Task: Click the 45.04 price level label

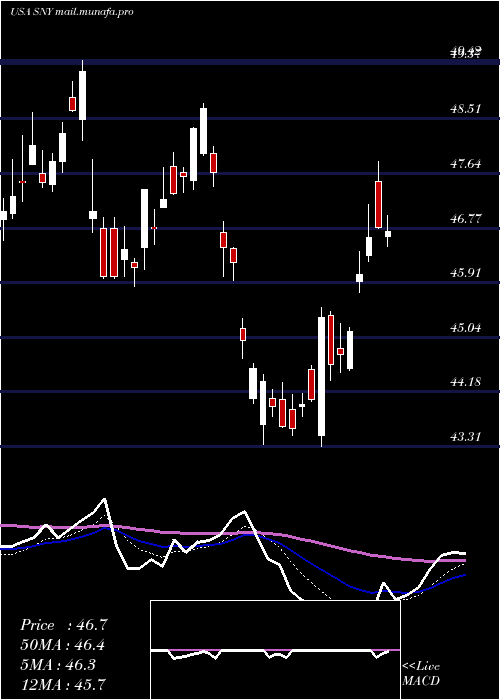Action: (466, 328)
